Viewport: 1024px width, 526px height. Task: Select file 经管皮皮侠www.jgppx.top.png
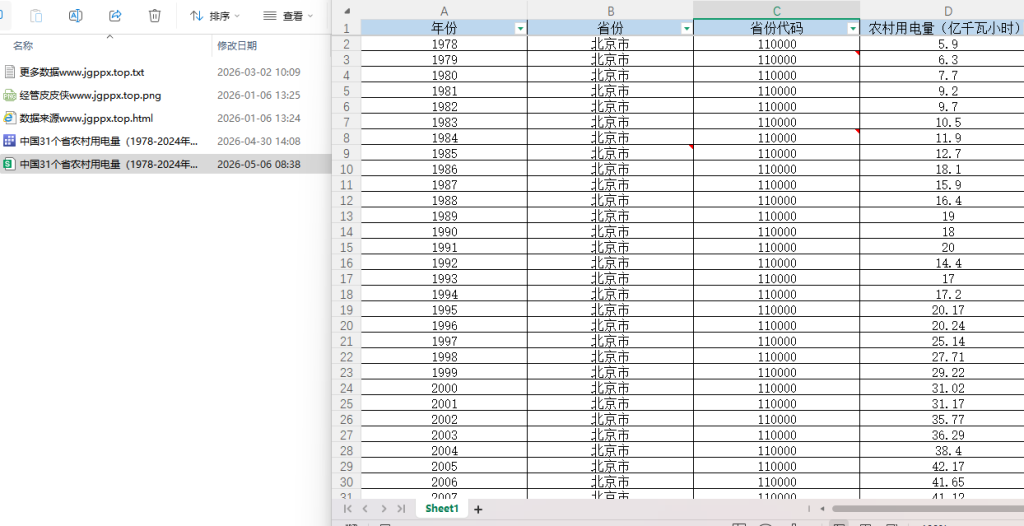pos(90,95)
